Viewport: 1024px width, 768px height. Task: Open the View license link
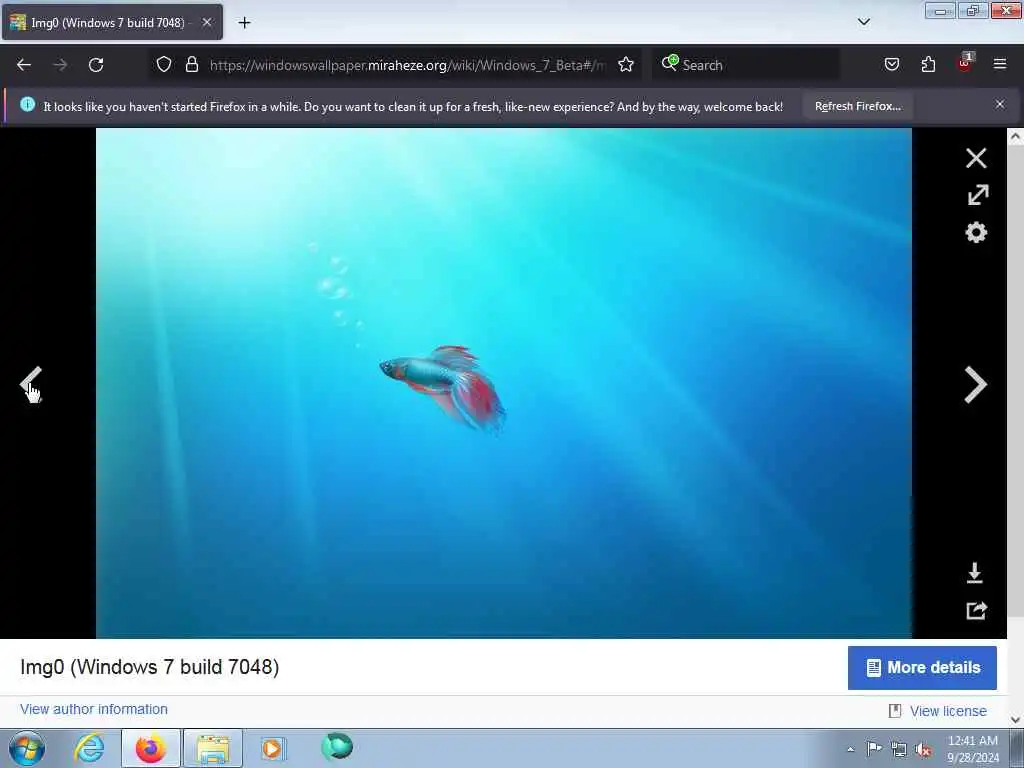tap(948, 711)
